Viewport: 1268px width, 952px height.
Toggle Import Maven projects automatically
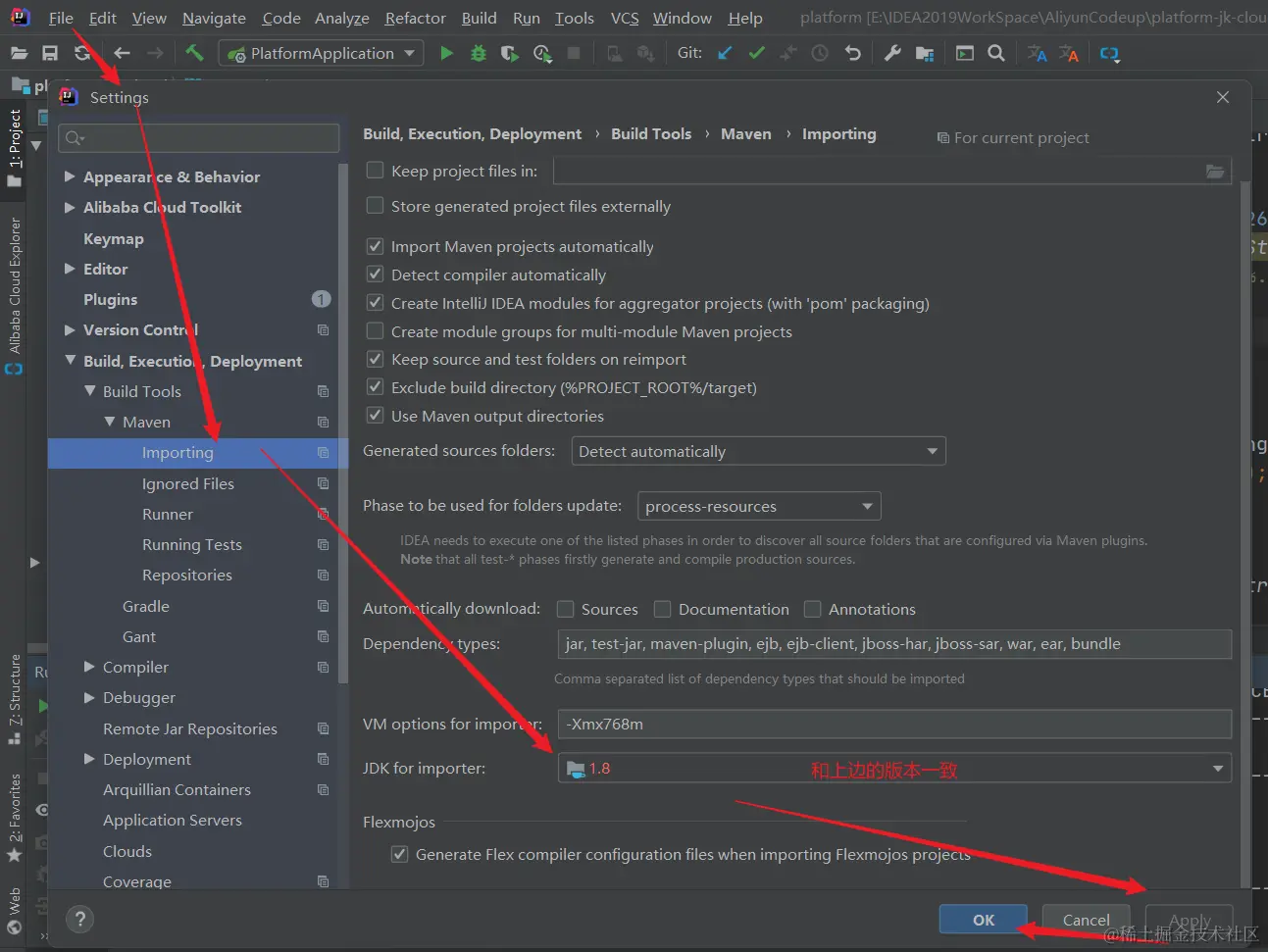coord(375,246)
